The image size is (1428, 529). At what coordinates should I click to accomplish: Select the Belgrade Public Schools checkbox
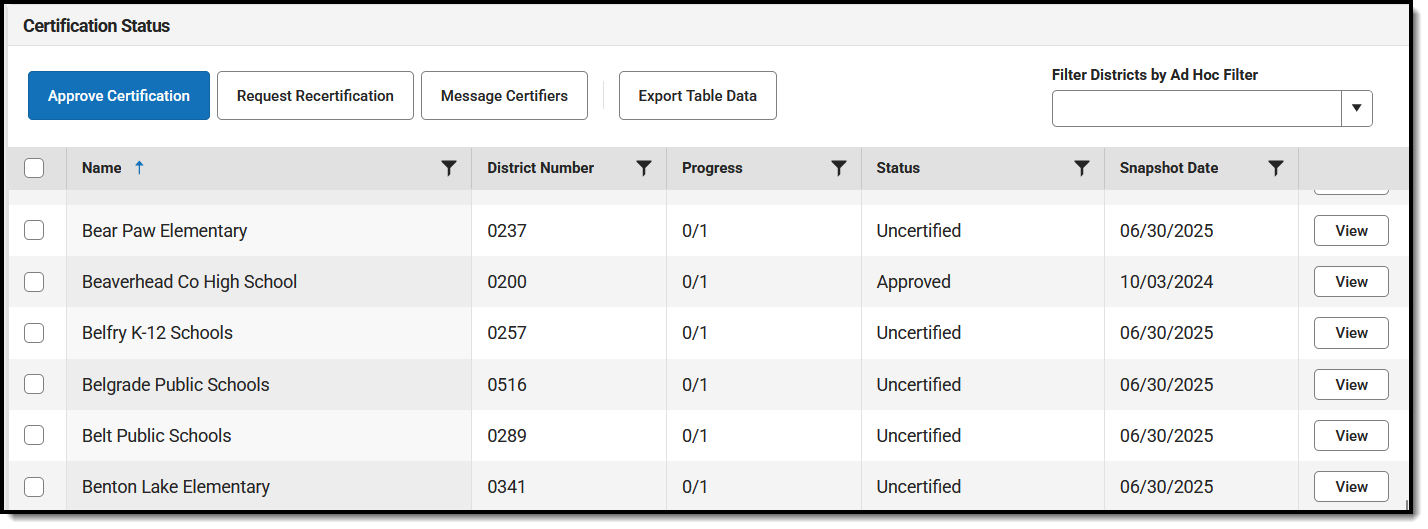34,384
